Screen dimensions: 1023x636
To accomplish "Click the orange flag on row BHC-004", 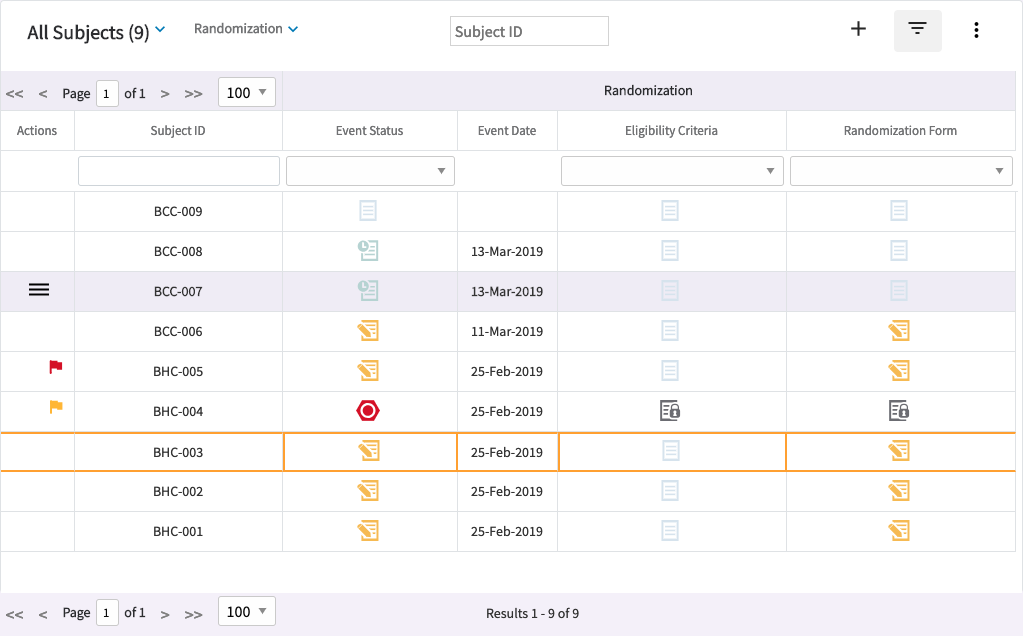I will pos(56,407).
